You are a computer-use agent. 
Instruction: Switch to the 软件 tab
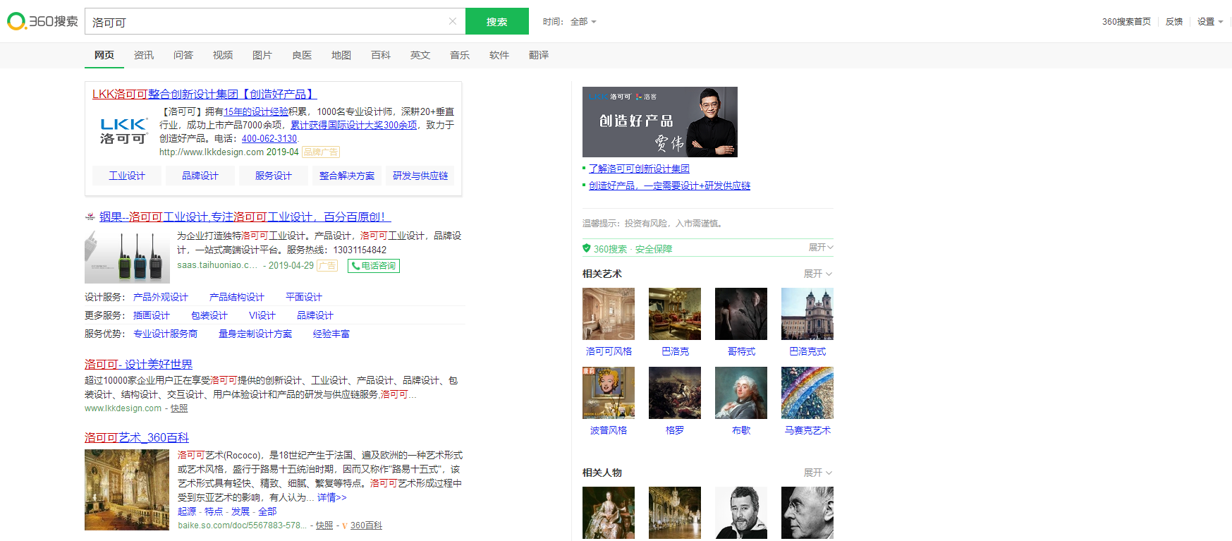point(499,55)
